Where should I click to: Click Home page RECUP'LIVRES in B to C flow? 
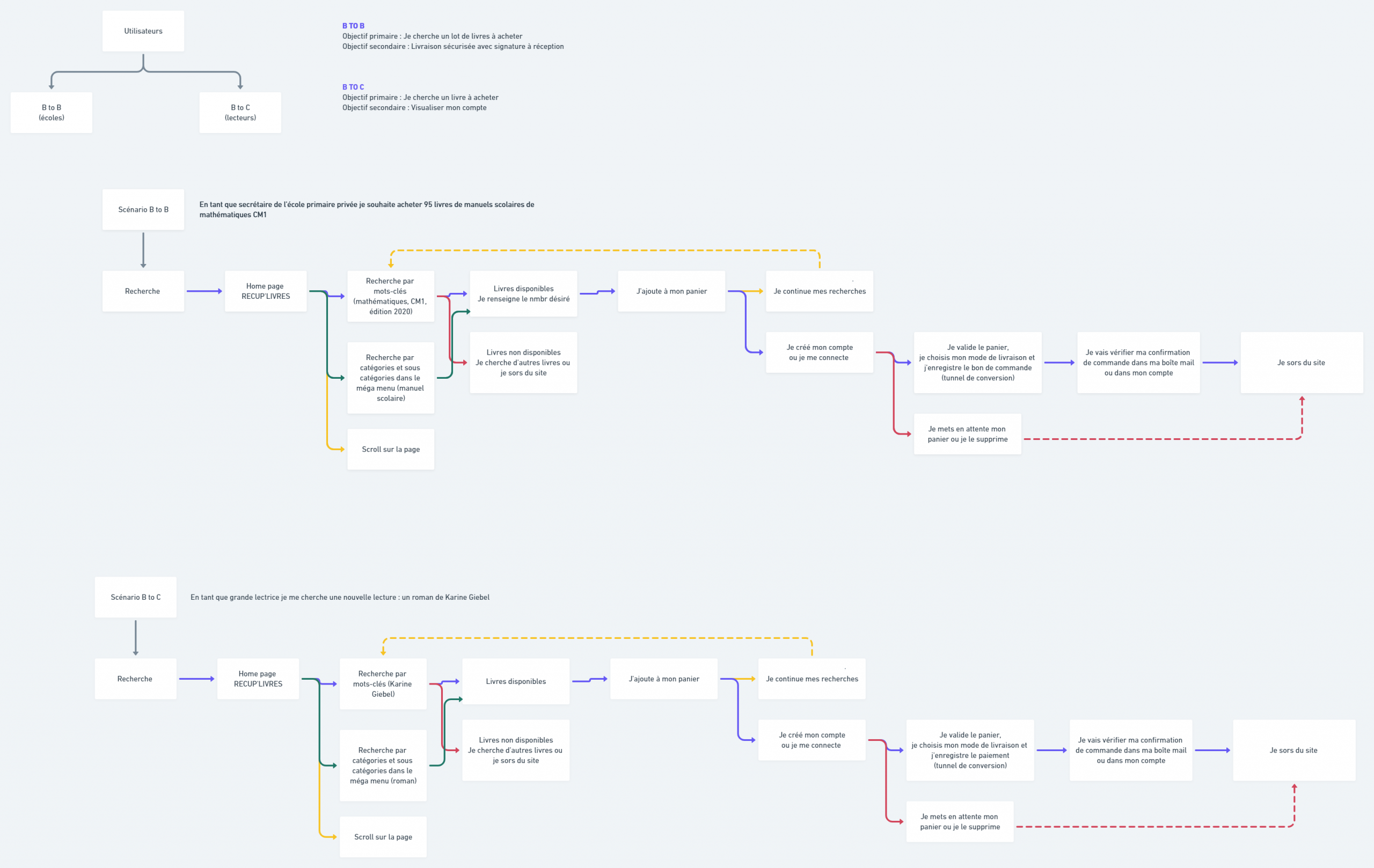[x=258, y=679]
